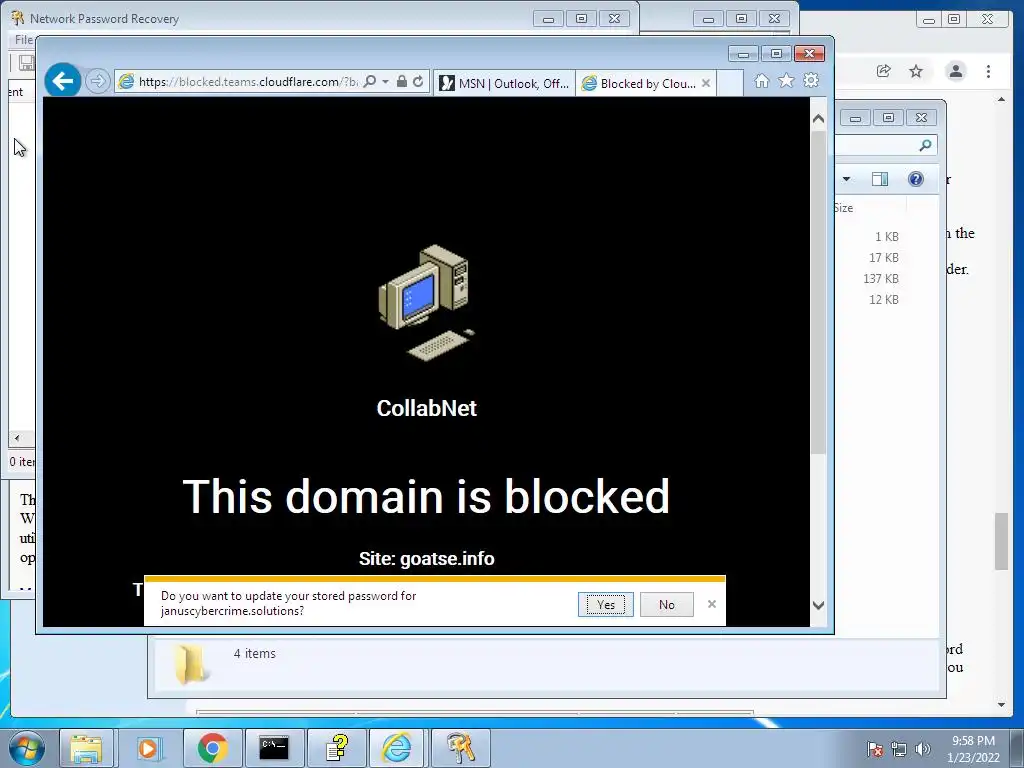Click the Chrome window scrollbar thumb
Viewport: 1024px width, 768px height.
pyautogui.click(x=1002, y=541)
